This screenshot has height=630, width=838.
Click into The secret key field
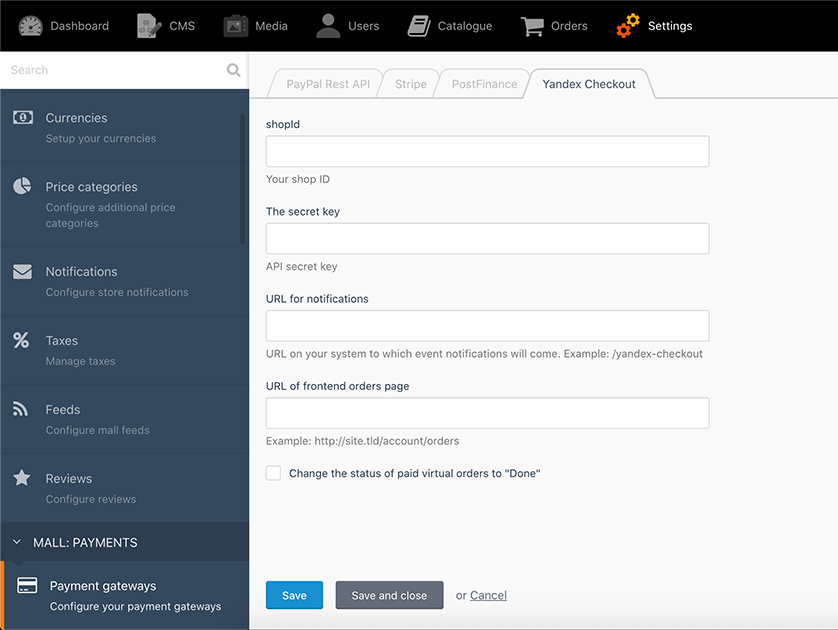pyautogui.click(x=487, y=238)
